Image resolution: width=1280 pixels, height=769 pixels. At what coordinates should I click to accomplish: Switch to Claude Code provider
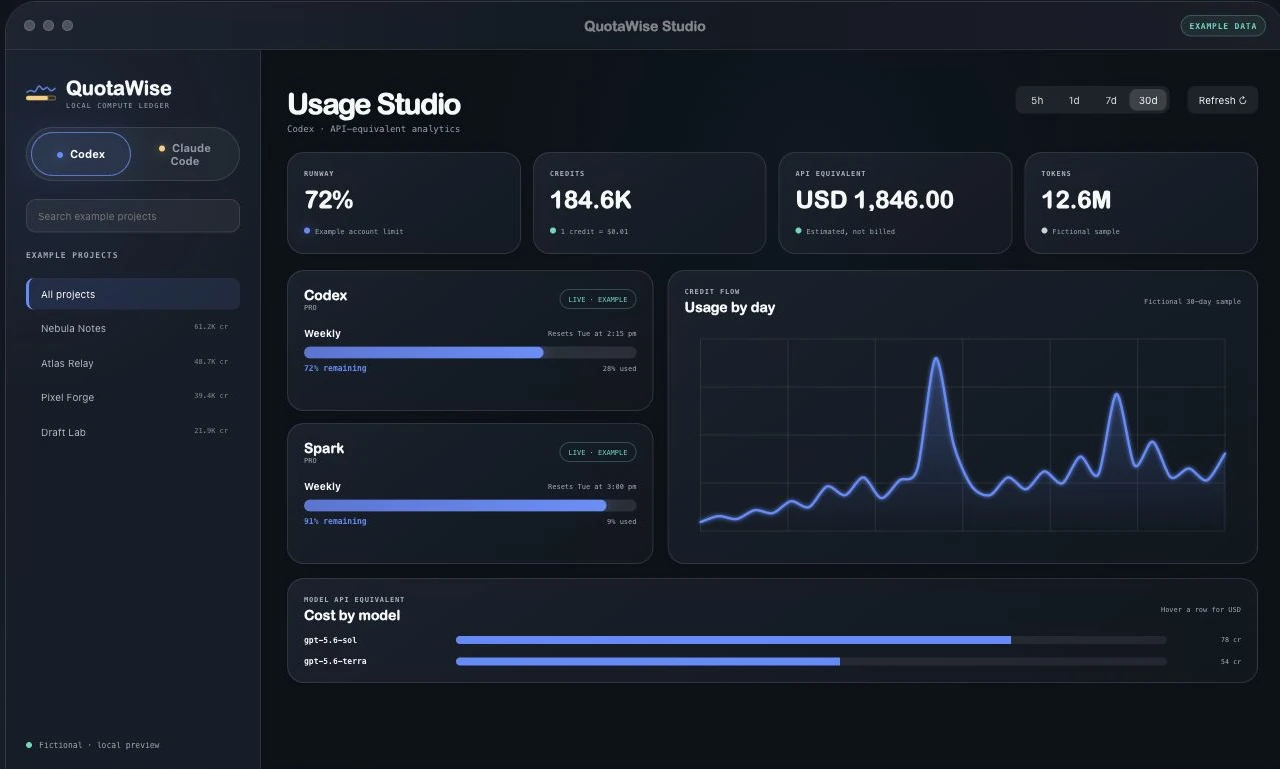[185, 154]
